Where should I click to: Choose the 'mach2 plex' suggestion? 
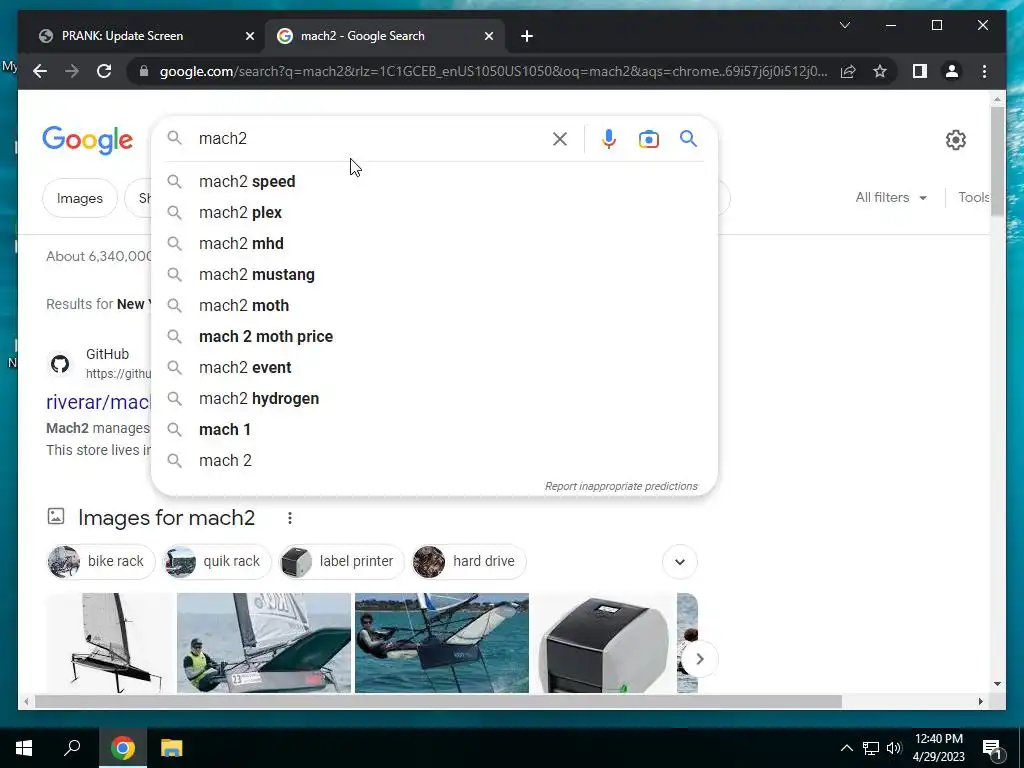434,212
